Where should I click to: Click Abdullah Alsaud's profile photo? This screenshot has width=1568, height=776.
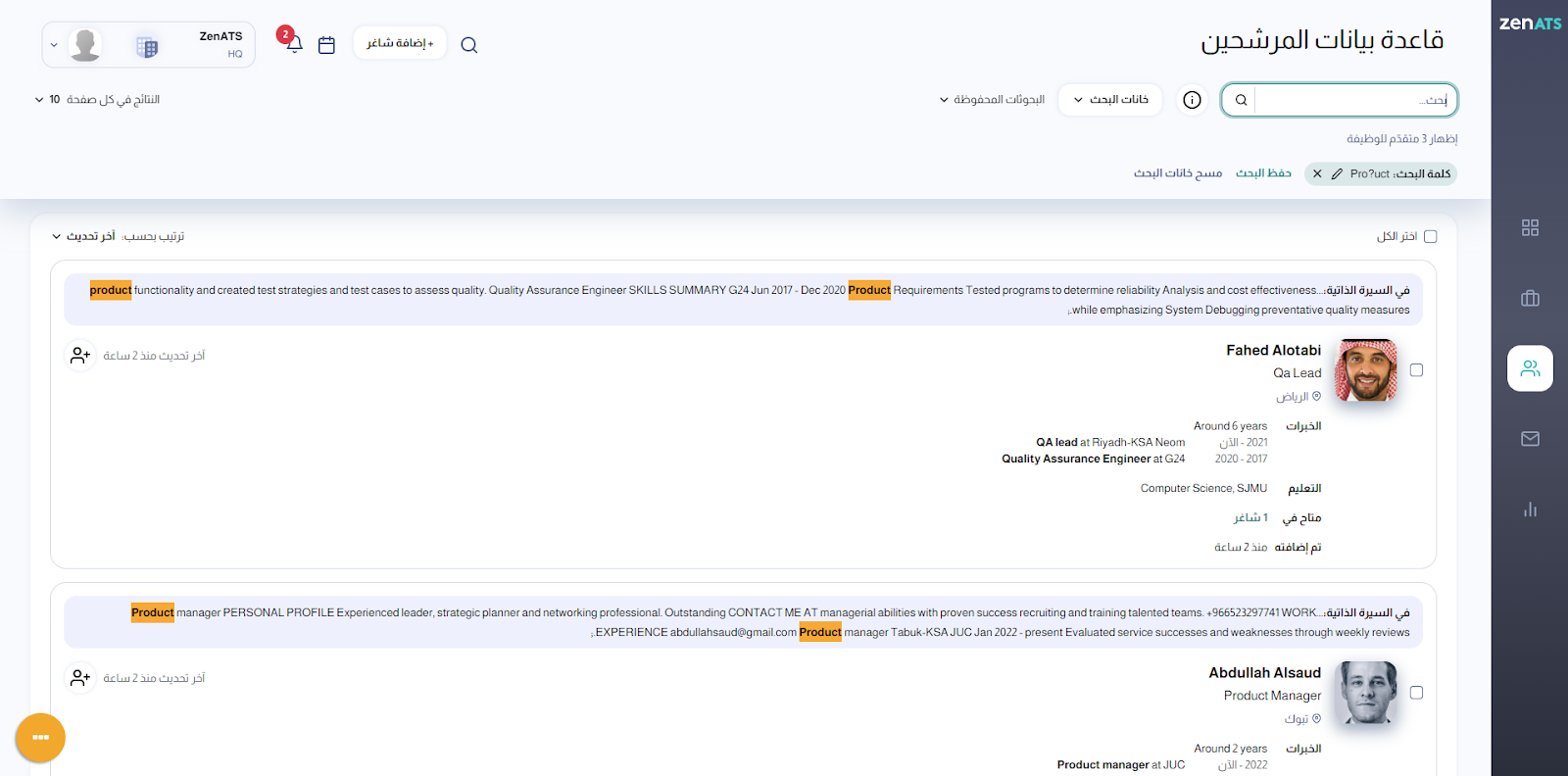(1366, 693)
